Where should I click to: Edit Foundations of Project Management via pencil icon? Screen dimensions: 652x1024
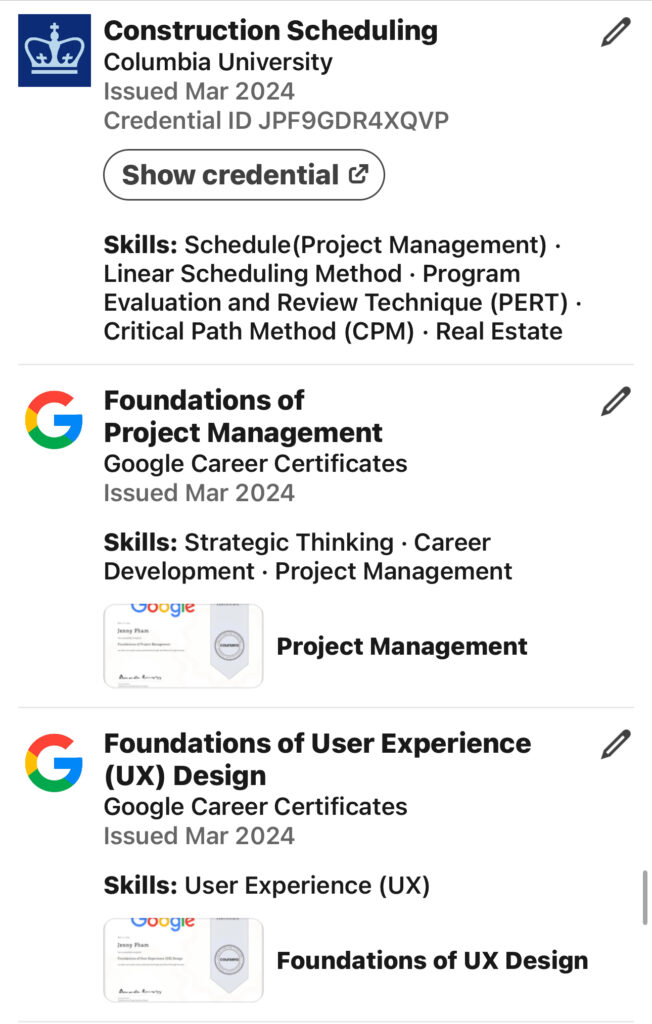tap(615, 401)
